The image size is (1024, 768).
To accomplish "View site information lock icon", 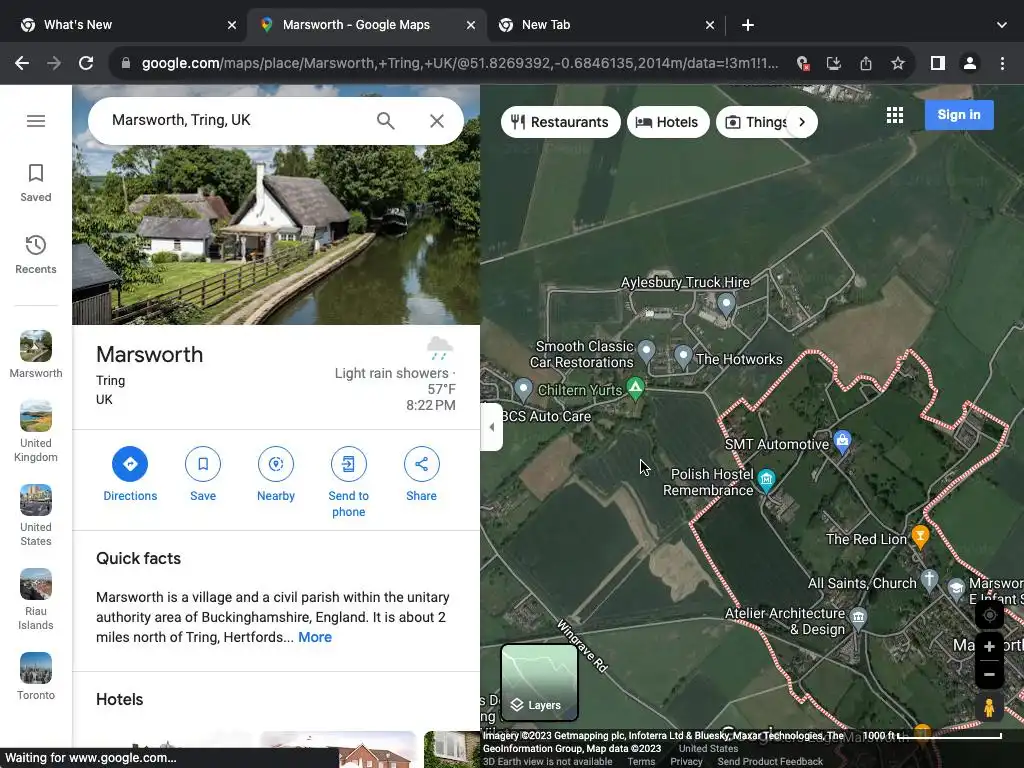I will tap(126, 63).
